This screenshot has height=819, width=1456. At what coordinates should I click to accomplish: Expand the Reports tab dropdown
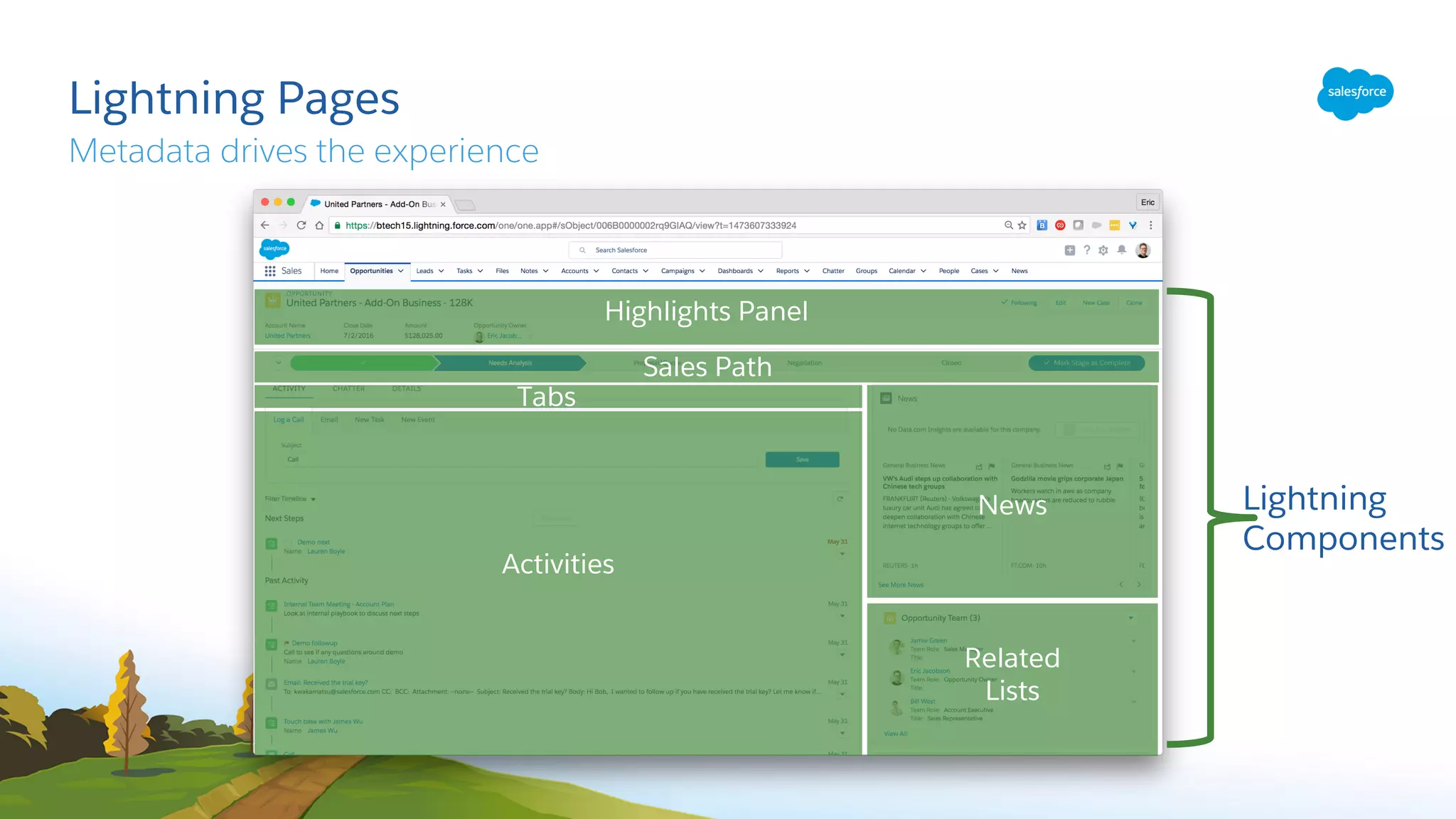pyautogui.click(x=807, y=271)
